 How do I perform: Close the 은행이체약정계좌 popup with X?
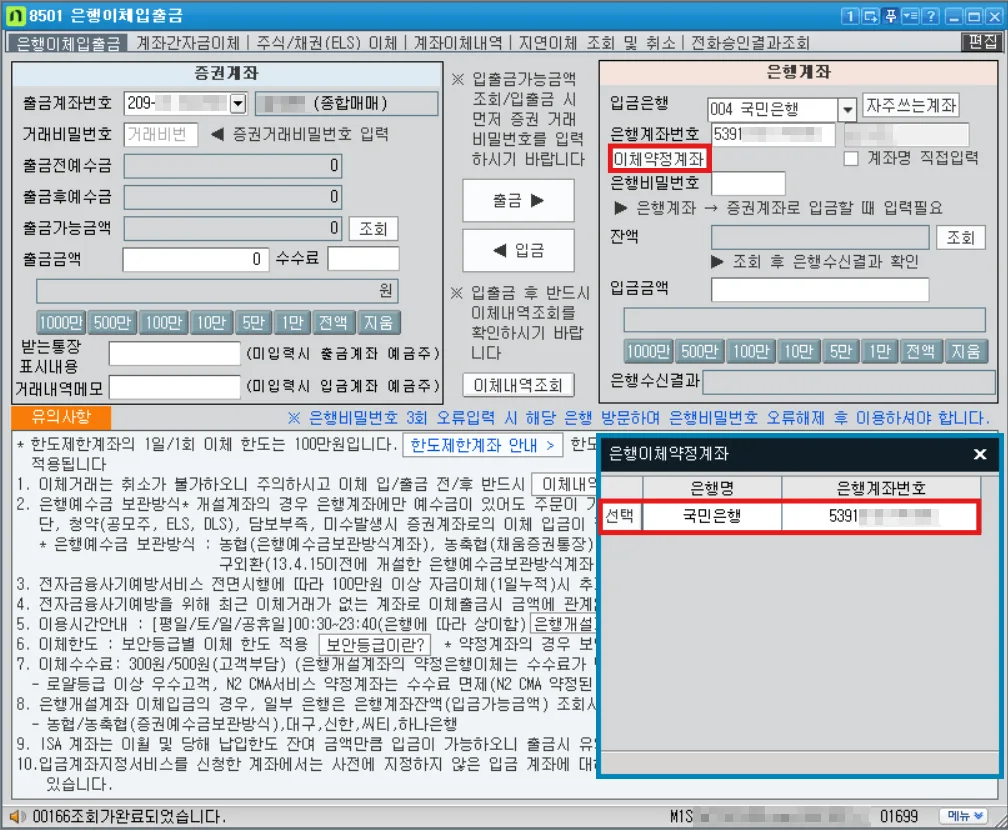pyautogui.click(x=980, y=455)
